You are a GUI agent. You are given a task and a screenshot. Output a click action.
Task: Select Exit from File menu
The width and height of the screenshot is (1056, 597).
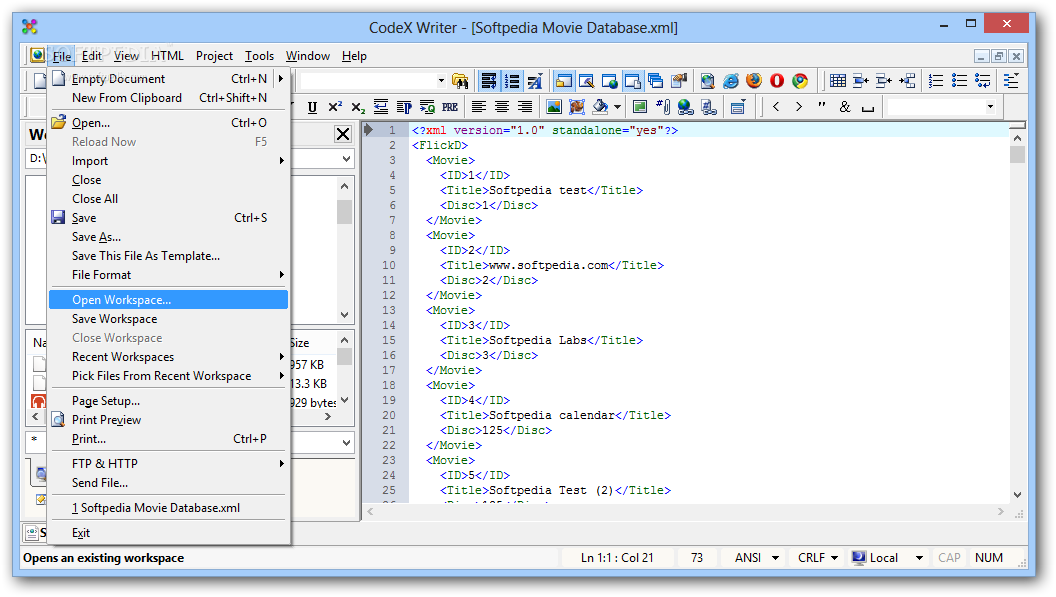[168, 533]
